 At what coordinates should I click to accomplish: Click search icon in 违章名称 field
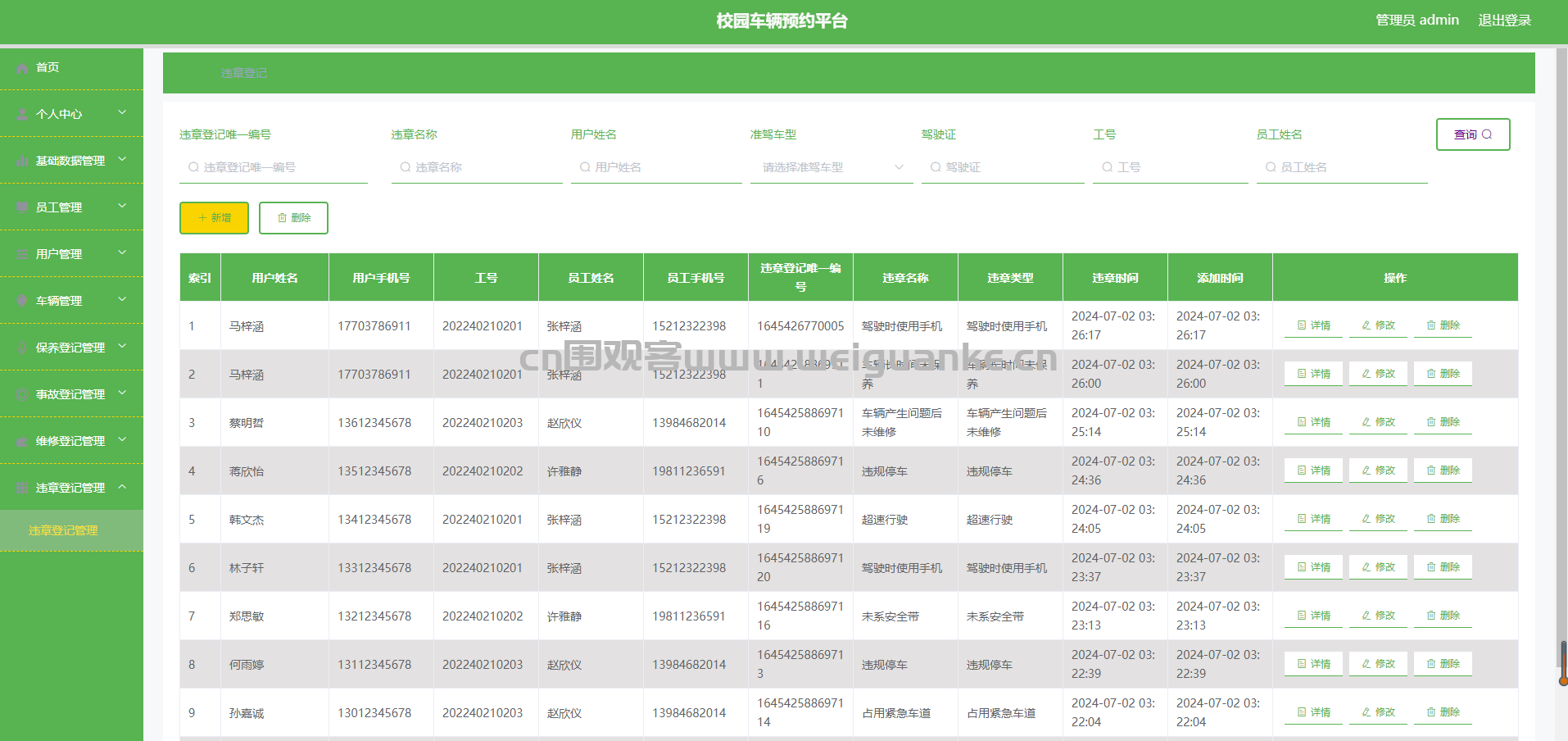406,167
